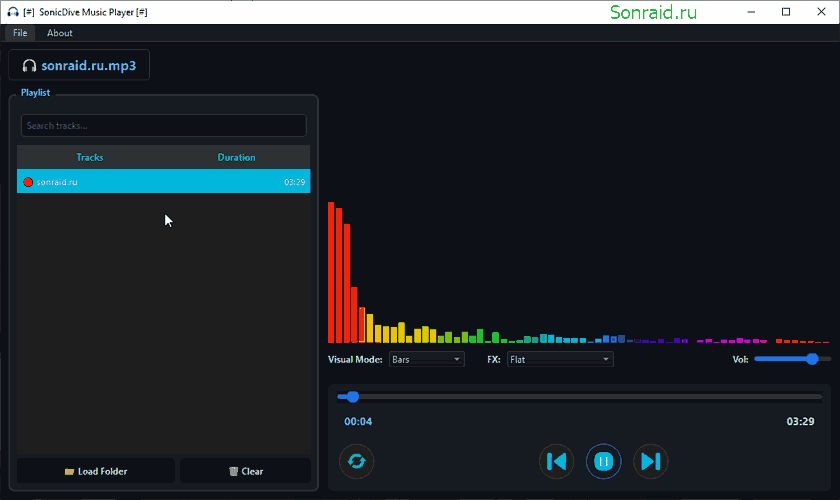This screenshot has width=840, height=500.
Task: Click the Duration column header
Action: pos(236,157)
